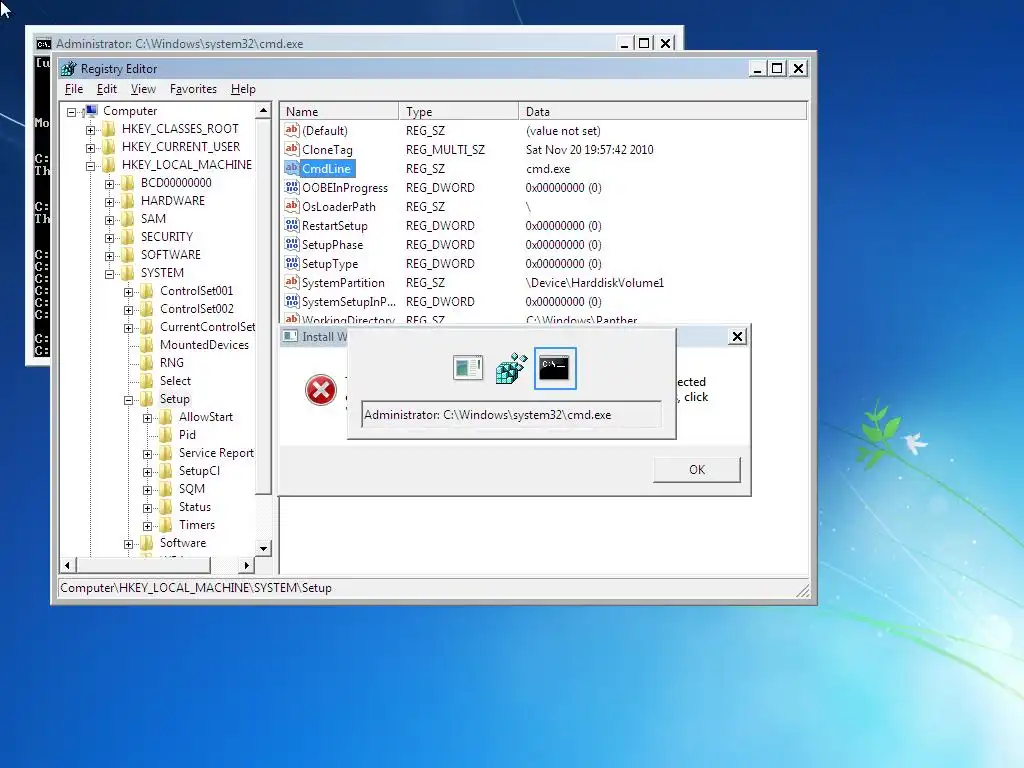Click tree pane scroll right arrow
This screenshot has width=1024, height=768.
coord(246,565)
